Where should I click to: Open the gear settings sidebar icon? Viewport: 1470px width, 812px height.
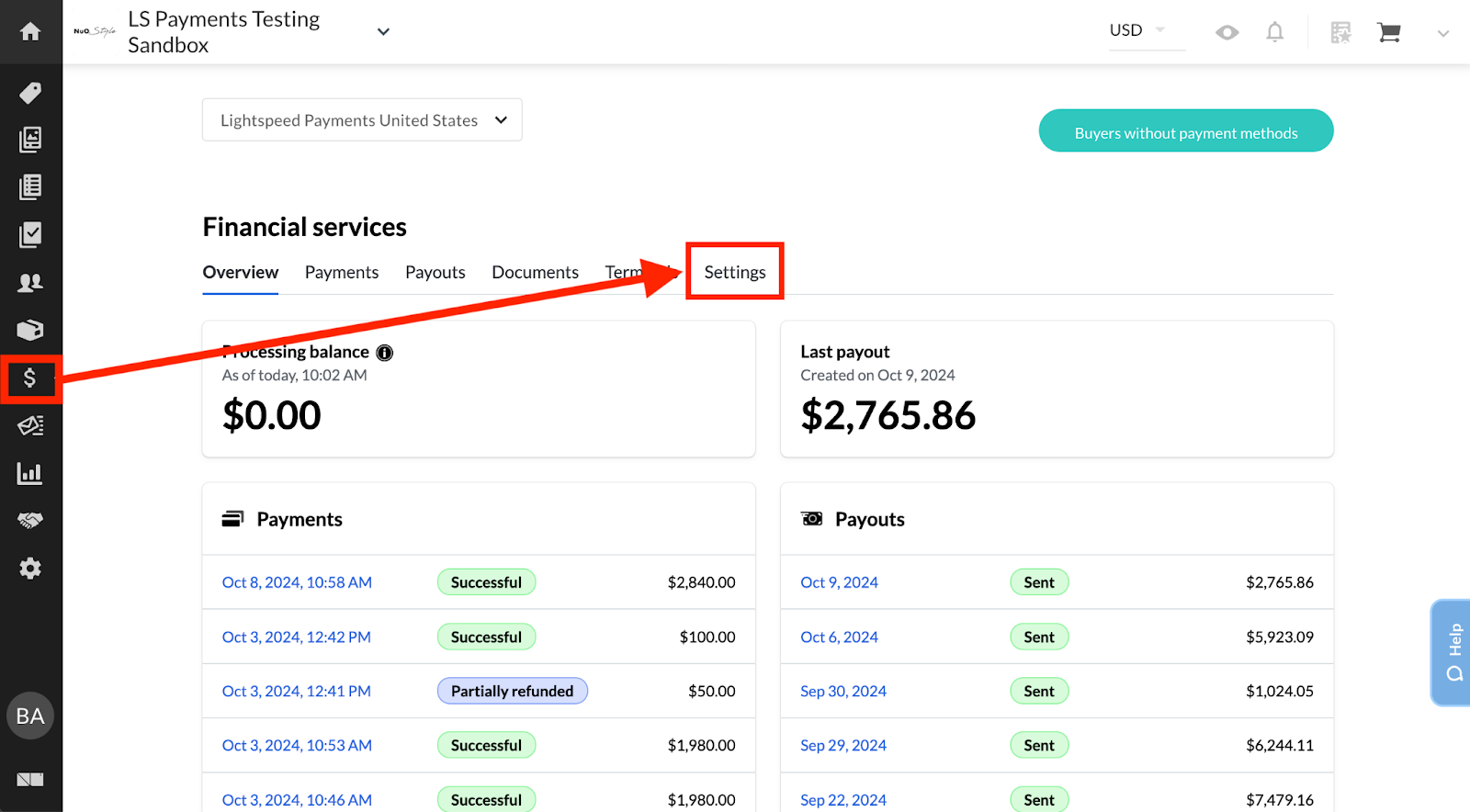tap(30, 569)
